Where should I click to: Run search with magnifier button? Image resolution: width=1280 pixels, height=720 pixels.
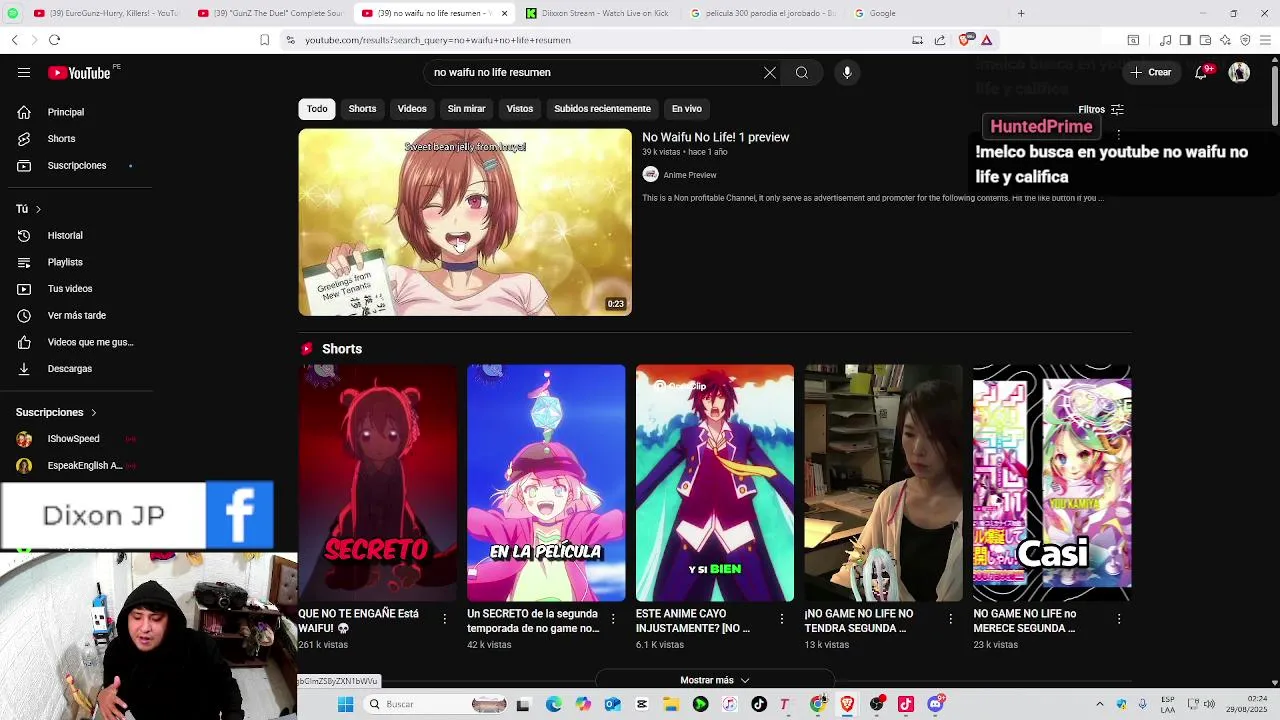(802, 72)
